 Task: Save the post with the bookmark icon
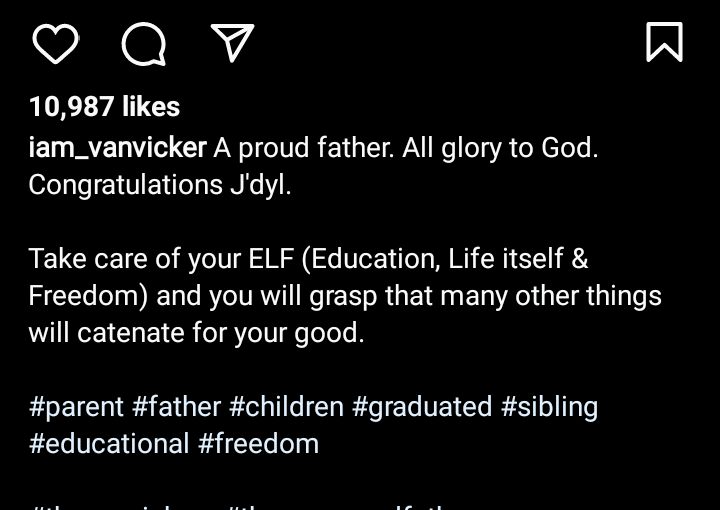[x=664, y=43]
